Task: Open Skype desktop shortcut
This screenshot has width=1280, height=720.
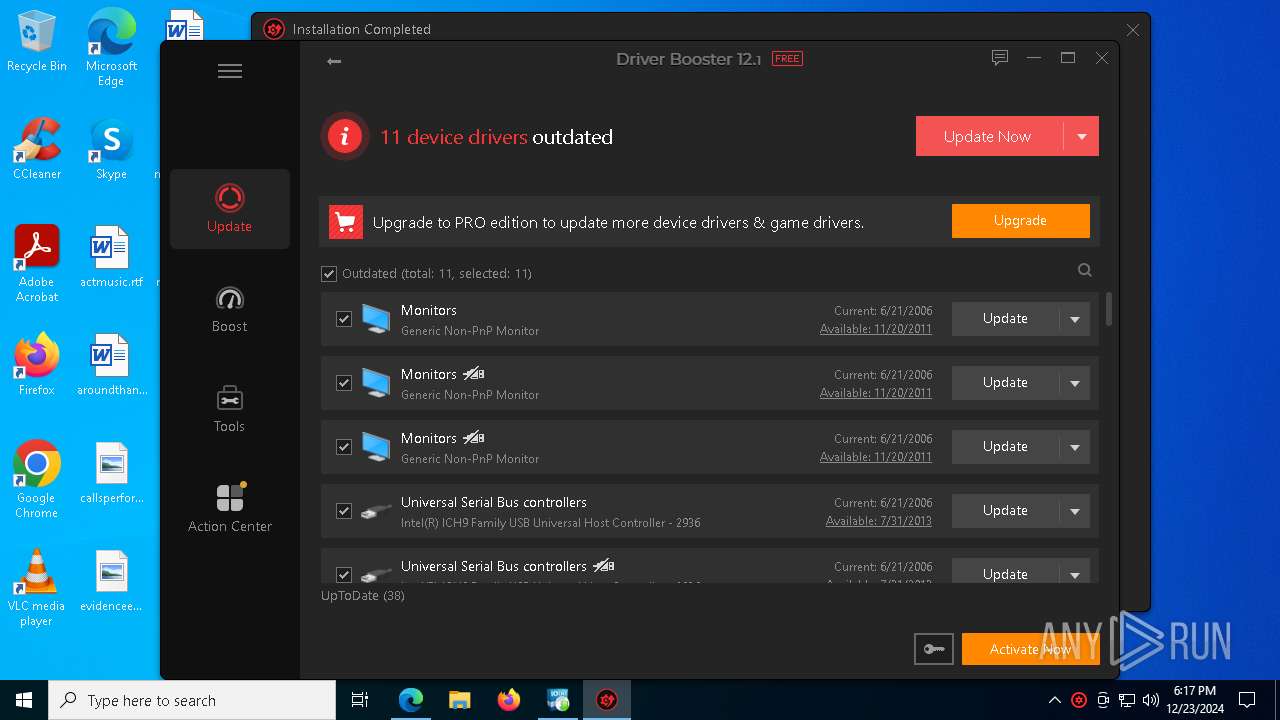Action: tap(111, 150)
